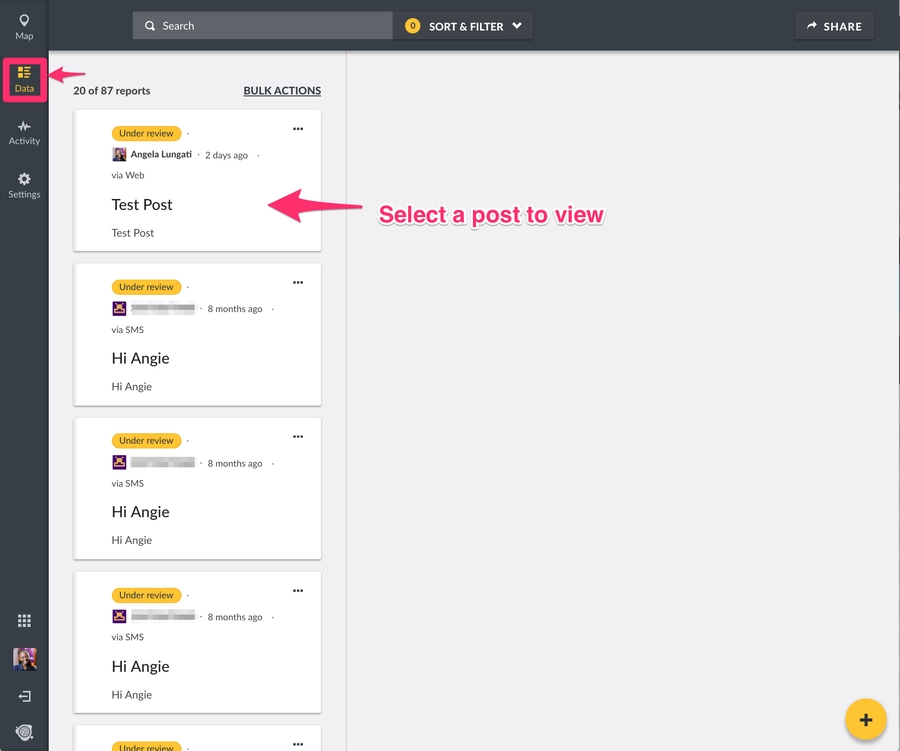Click the Bulk Actions link
The width and height of the screenshot is (900, 751).
[282, 91]
